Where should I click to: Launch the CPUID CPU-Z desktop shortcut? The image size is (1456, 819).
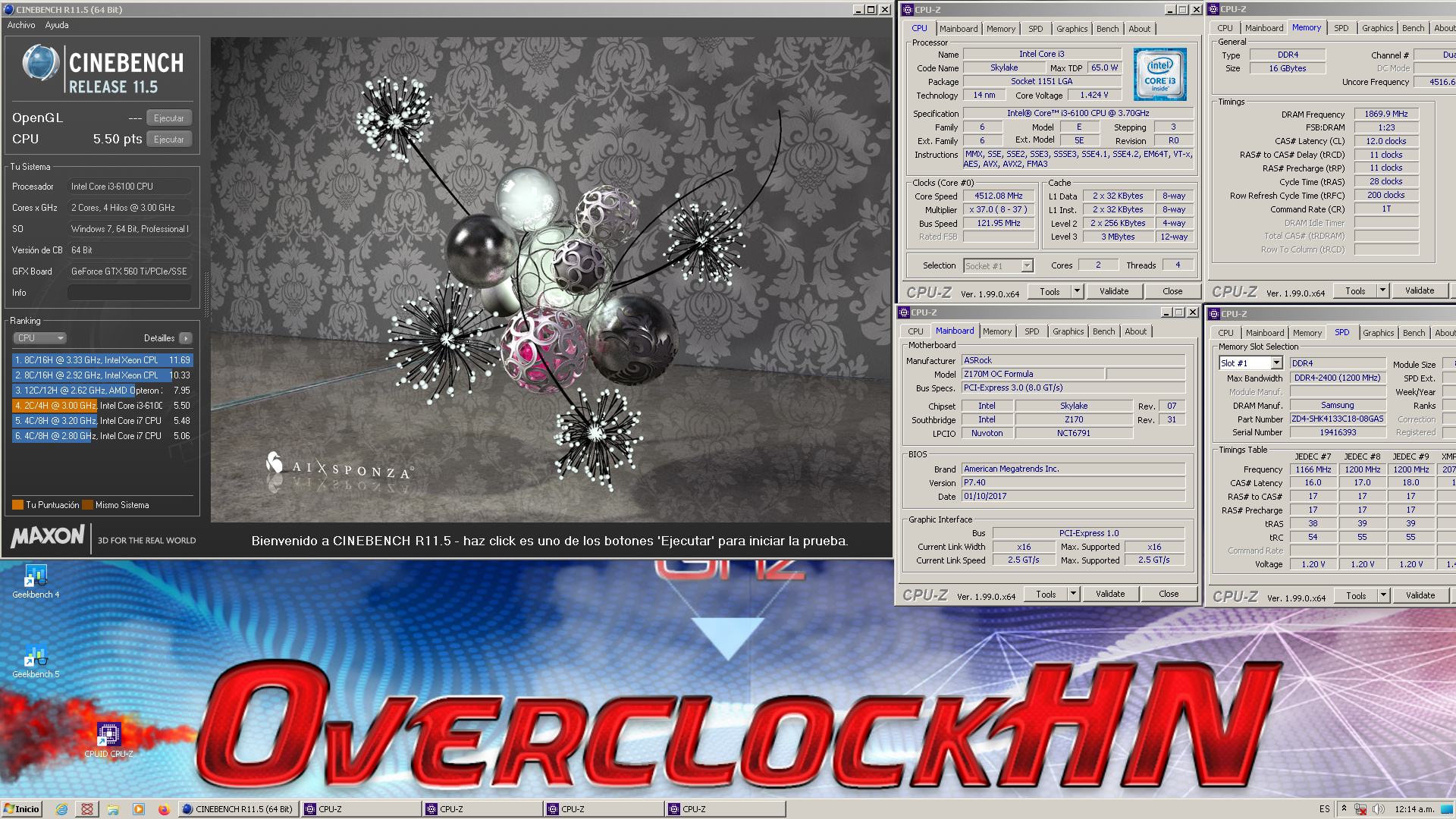tap(108, 740)
